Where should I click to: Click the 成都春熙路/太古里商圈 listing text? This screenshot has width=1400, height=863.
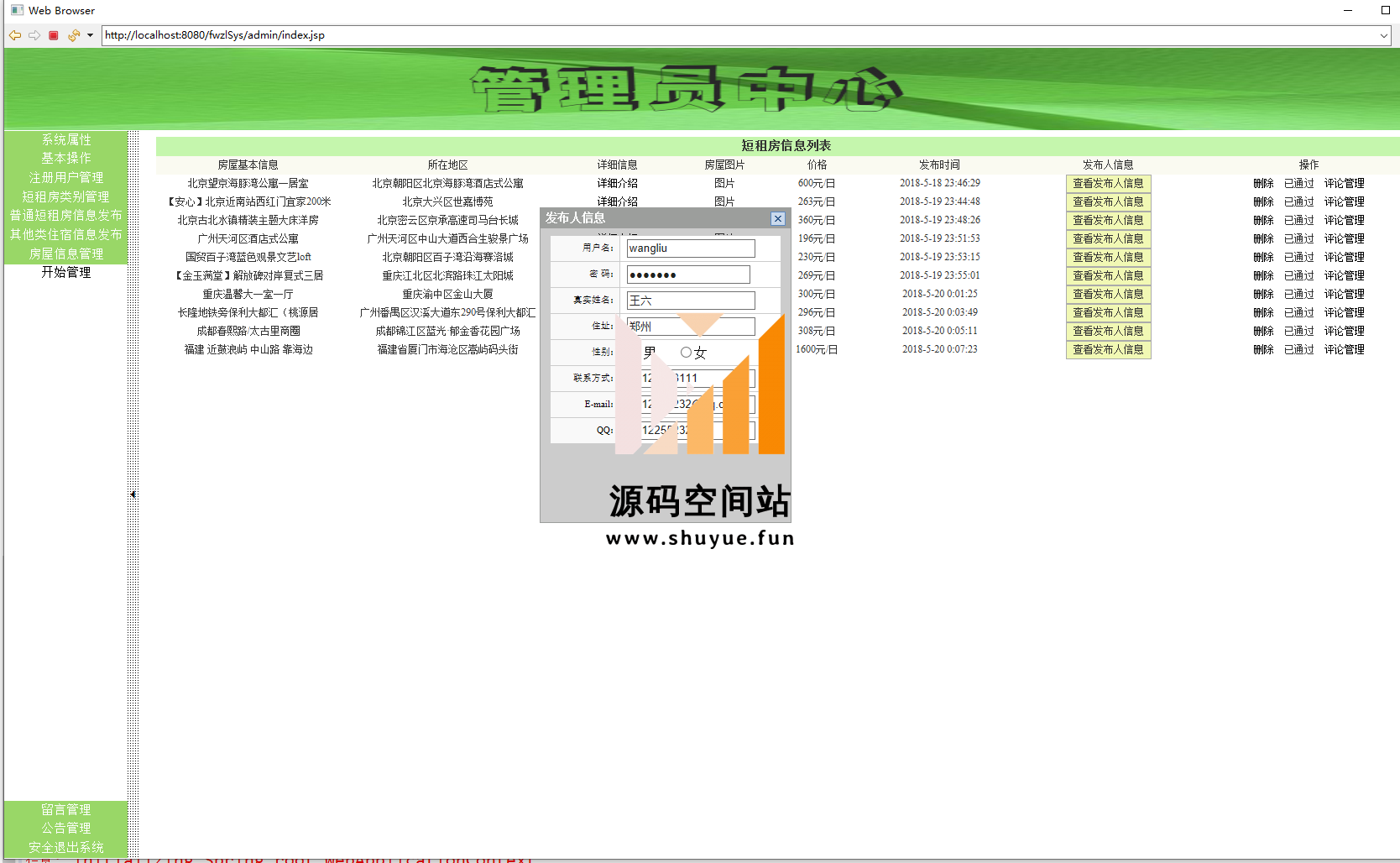point(248,331)
